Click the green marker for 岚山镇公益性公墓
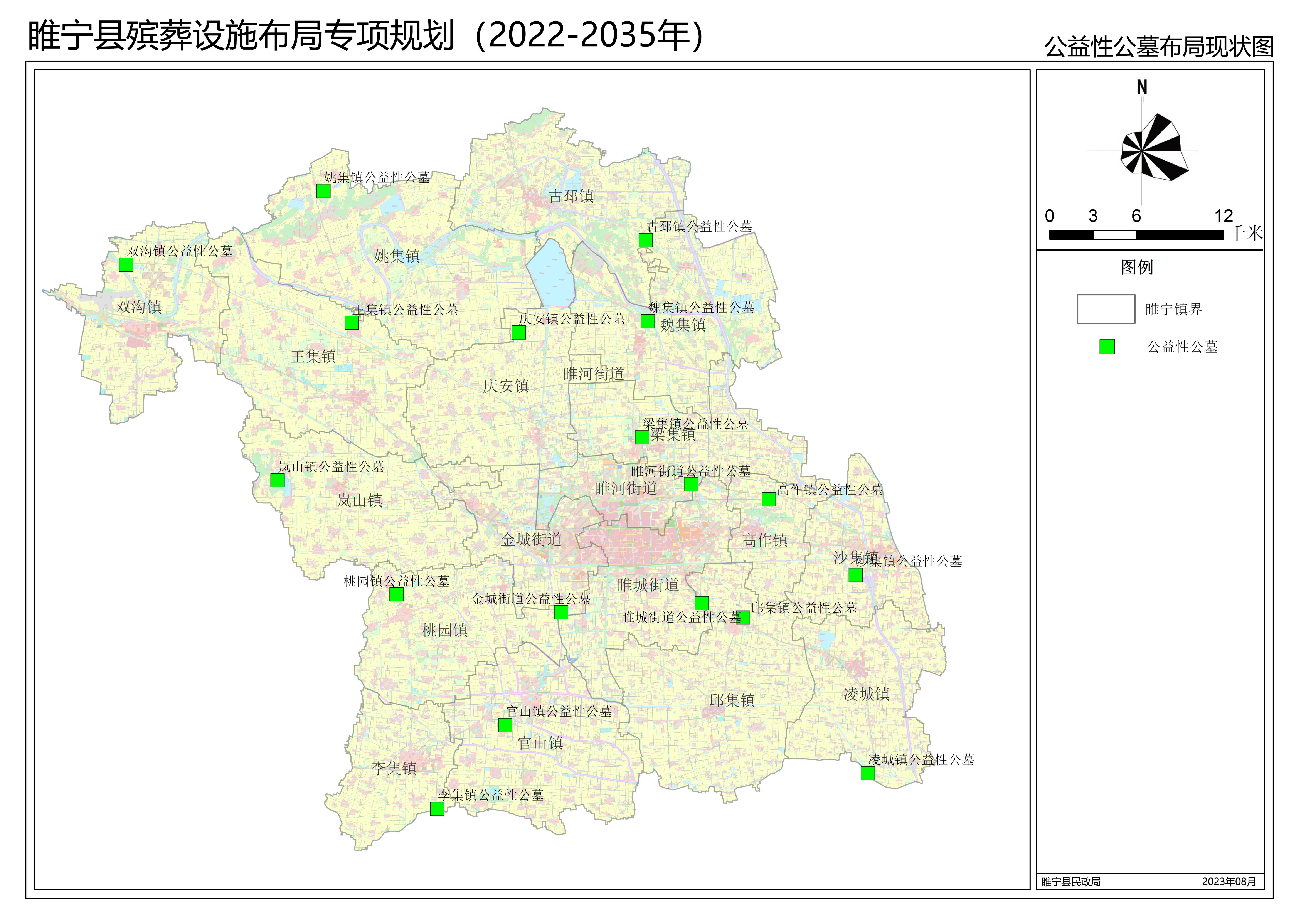The height and width of the screenshot is (924, 1306). [277, 480]
